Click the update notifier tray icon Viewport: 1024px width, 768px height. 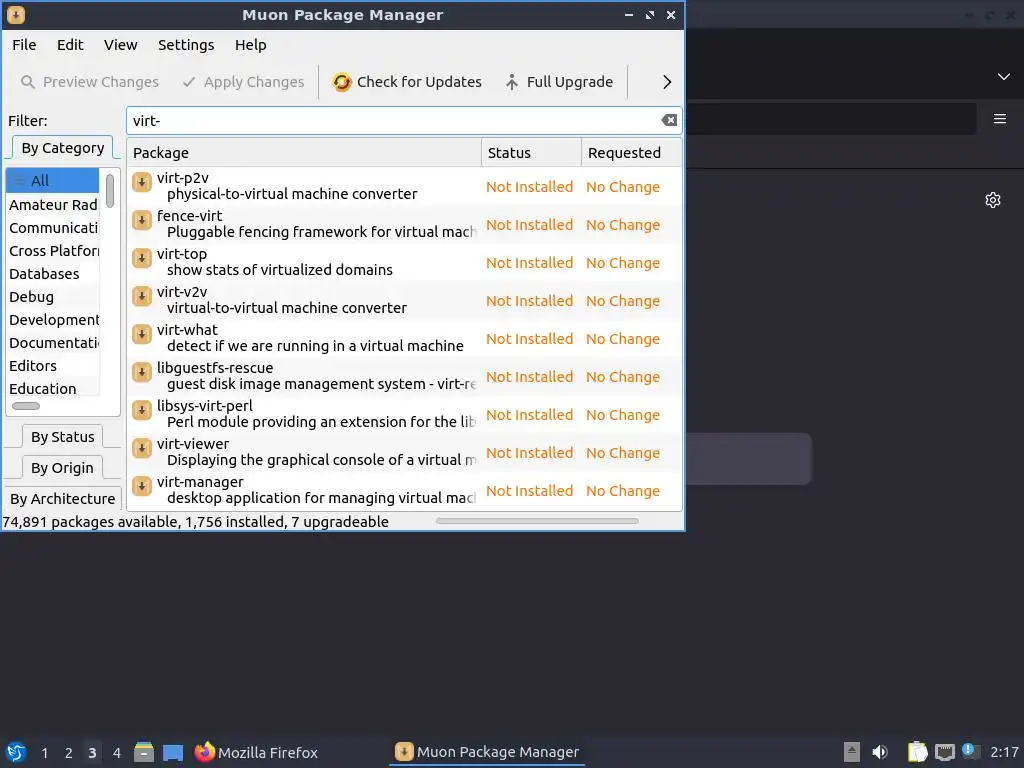(970, 751)
